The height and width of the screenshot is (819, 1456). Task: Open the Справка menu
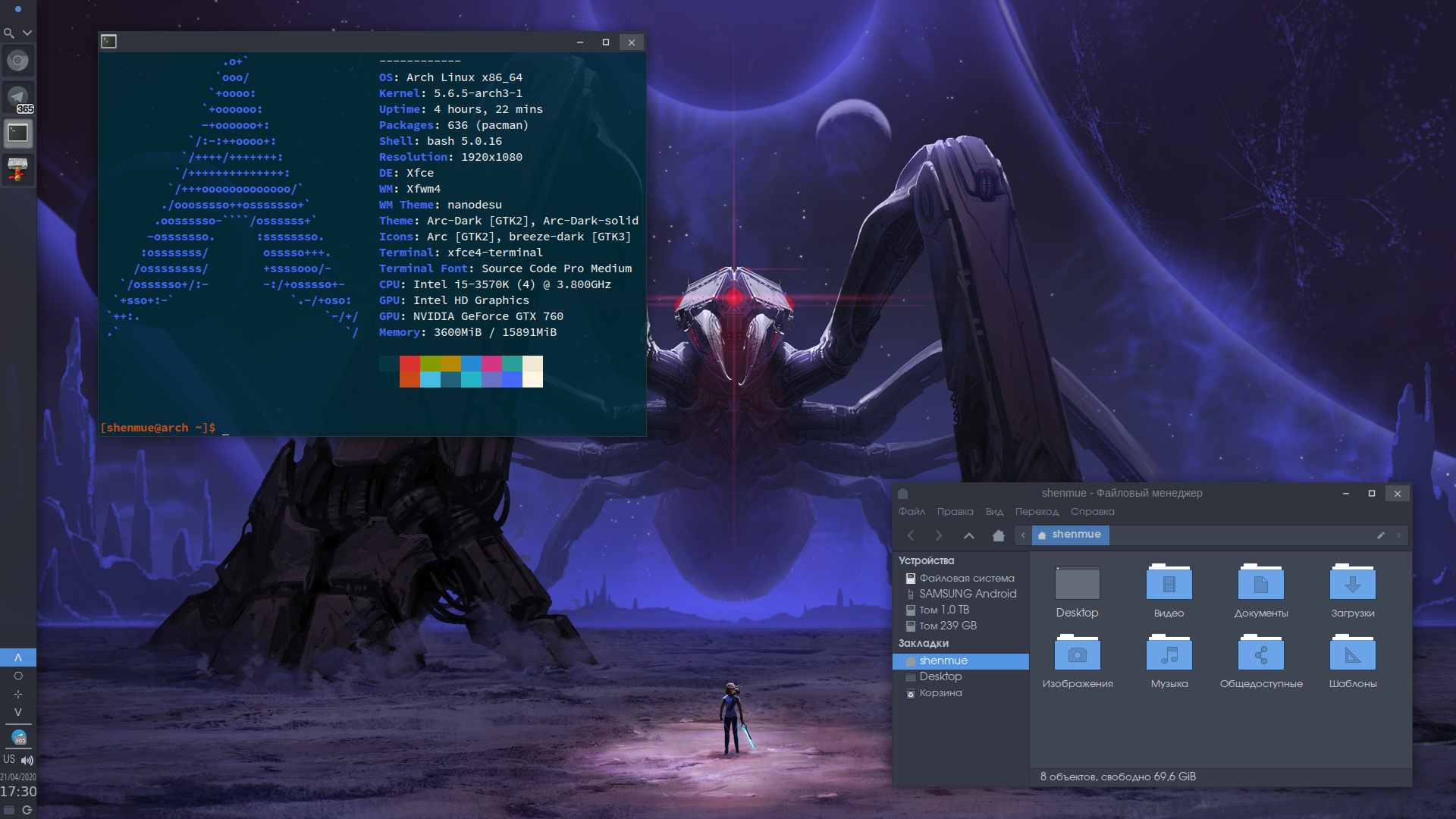click(x=1092, y=512)
